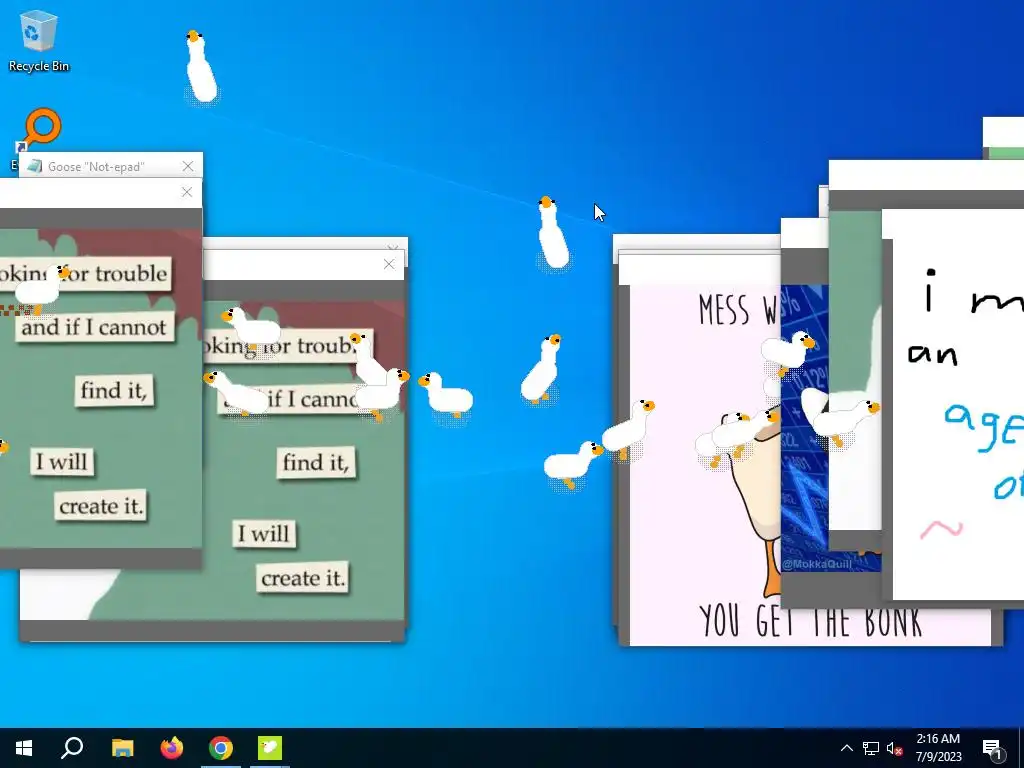Click the notepad icon in Goose Not-epad title
This screenshot has height=768, width=1024.
(x=35, y=167)
